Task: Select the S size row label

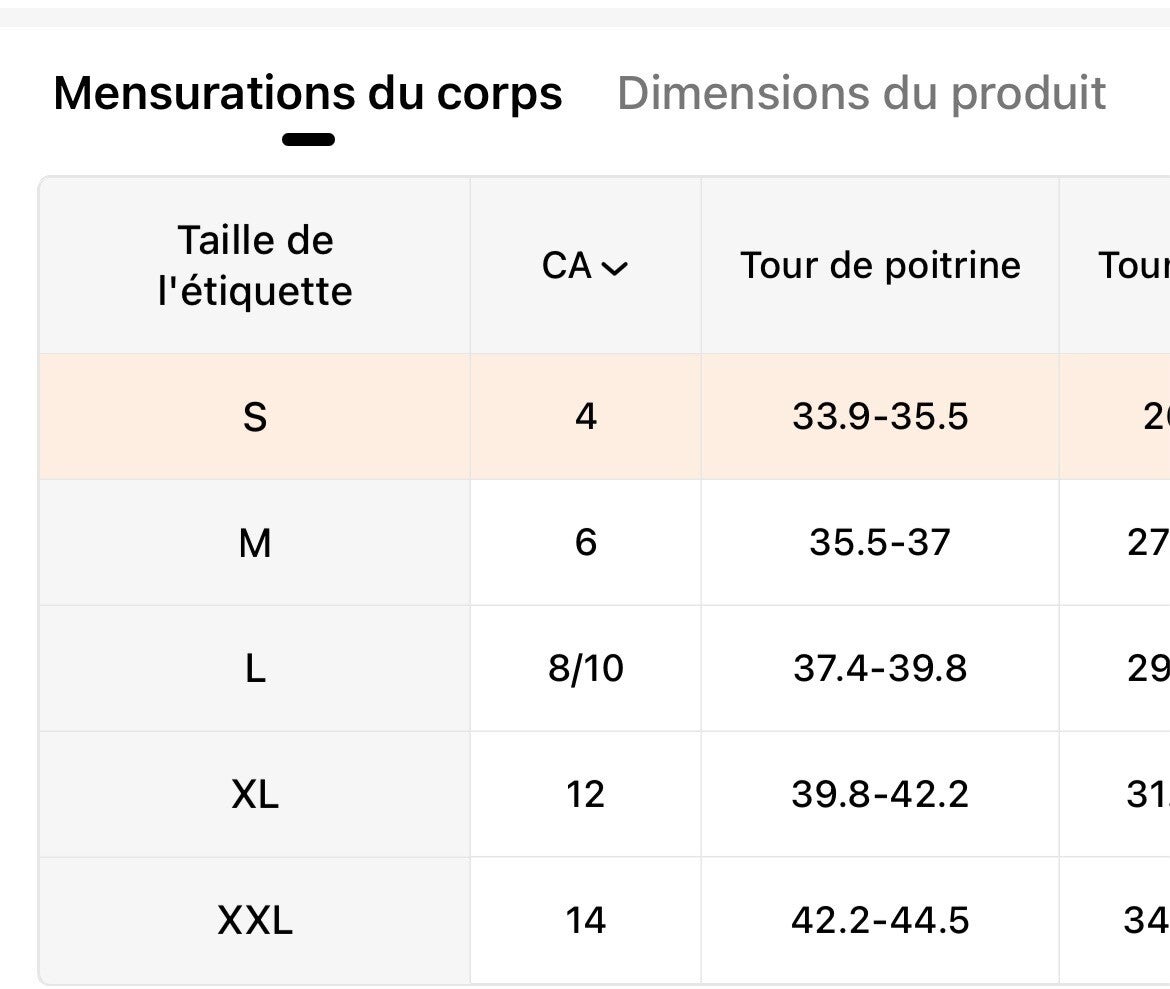Action: pos(255,416)
